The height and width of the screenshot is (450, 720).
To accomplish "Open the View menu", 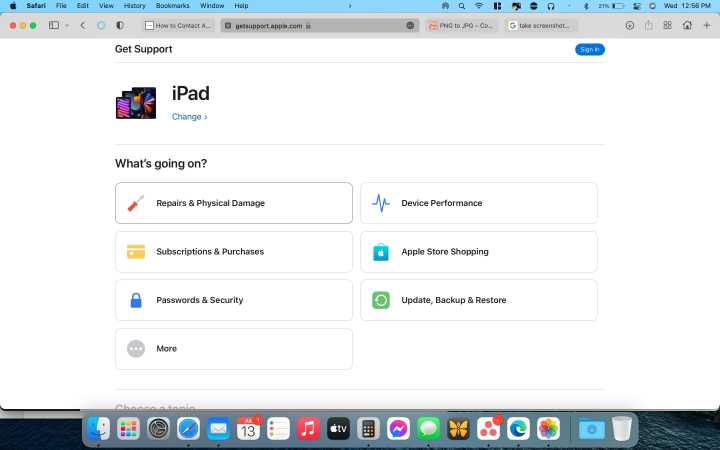I will point(106,6).
